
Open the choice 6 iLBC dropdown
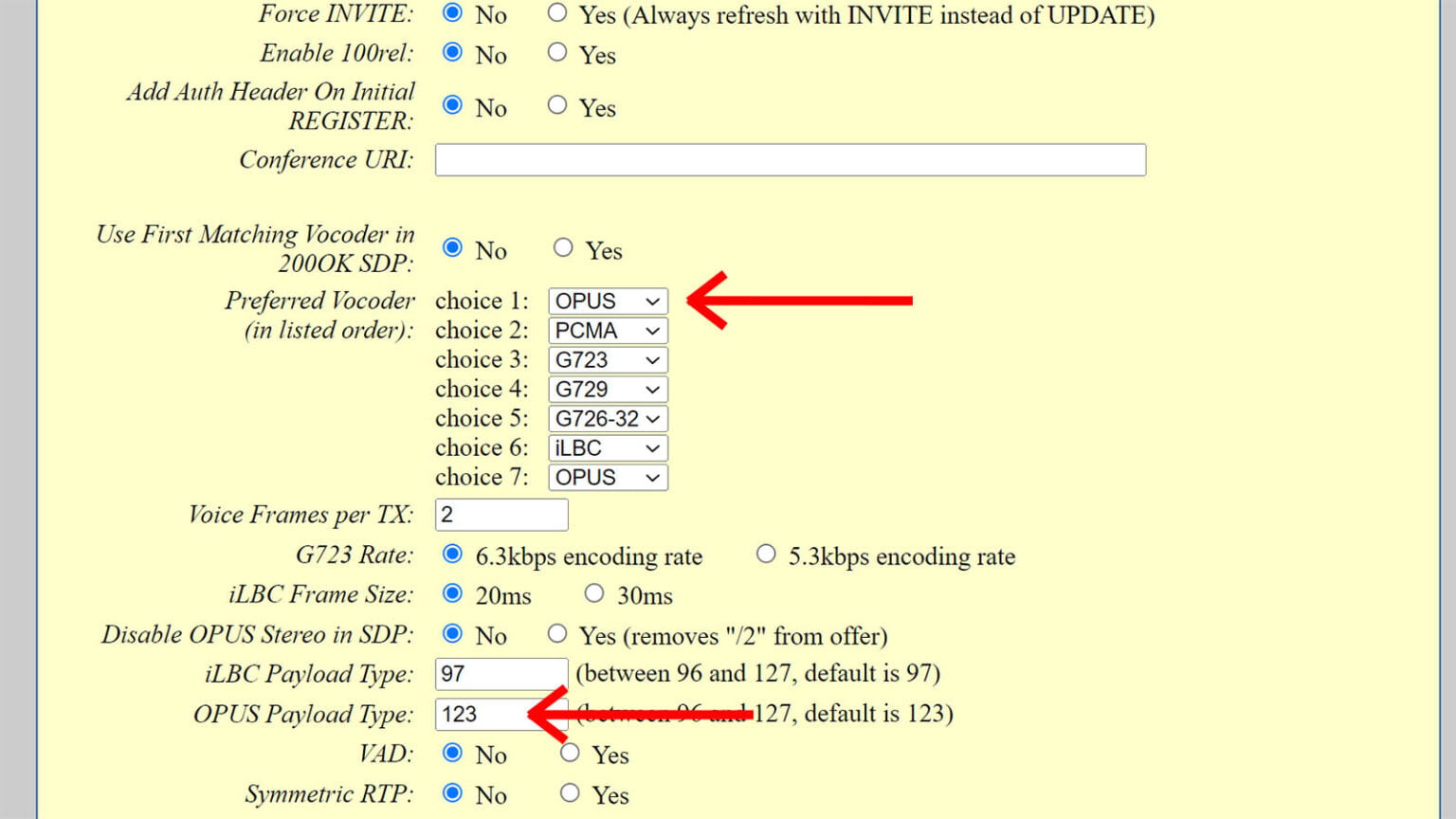(x=608, y=448)
